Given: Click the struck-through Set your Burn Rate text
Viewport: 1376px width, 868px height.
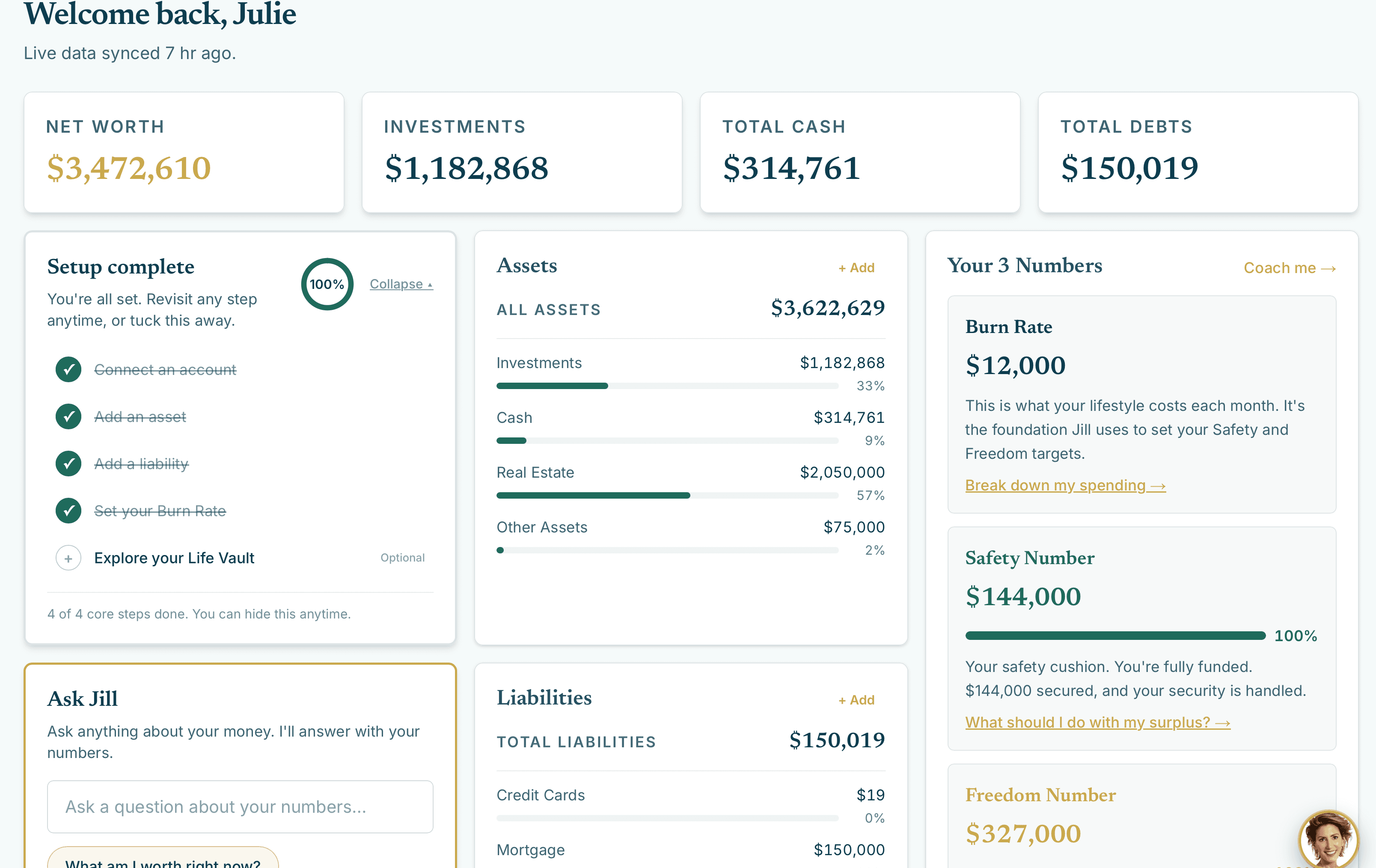Looking at the screenshot, I should [160, 511].
